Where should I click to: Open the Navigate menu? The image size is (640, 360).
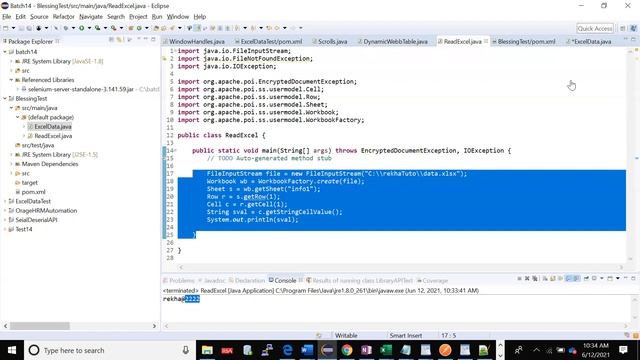[91, 17]
